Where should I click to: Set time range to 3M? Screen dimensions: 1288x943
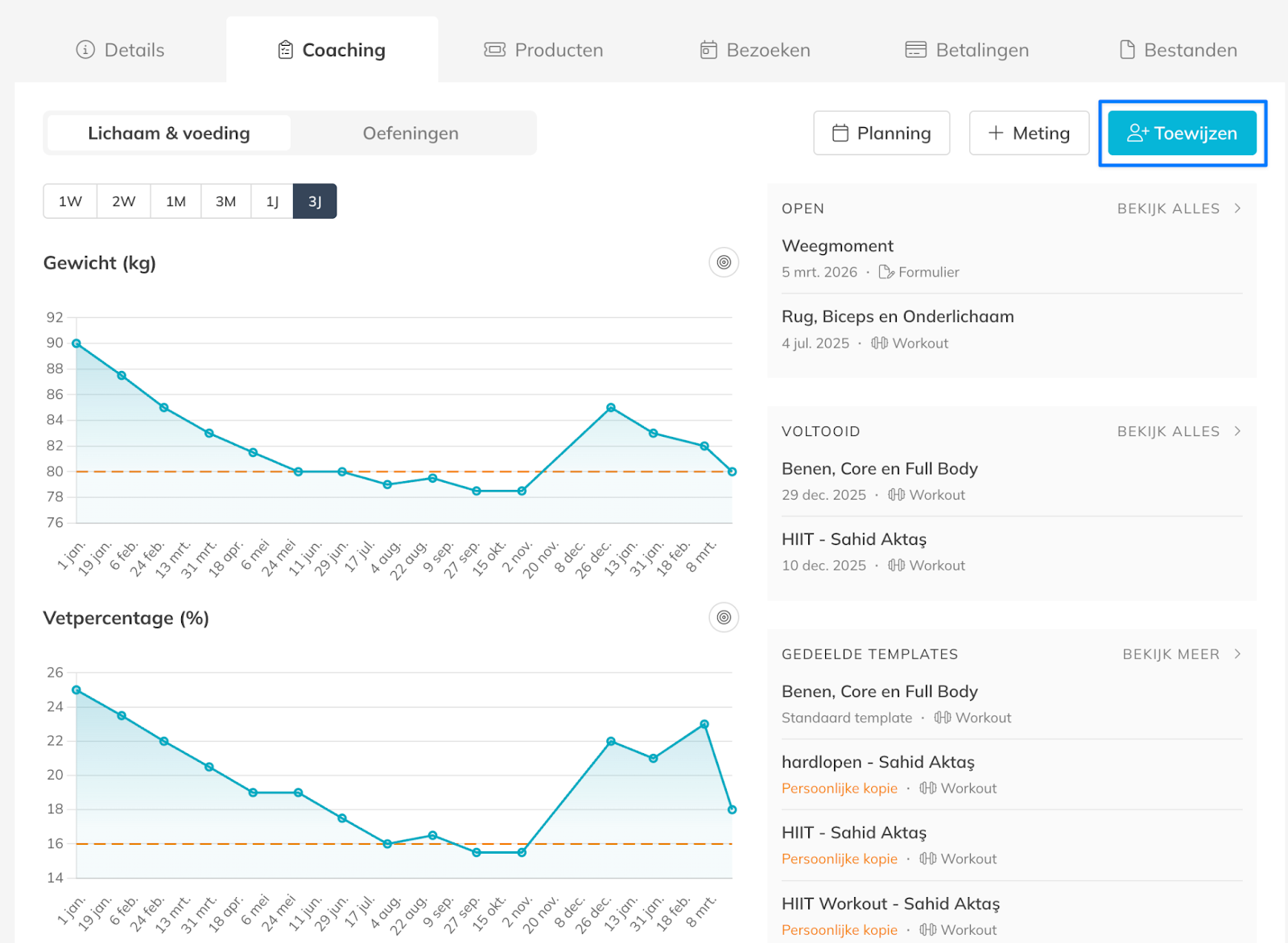225,201
